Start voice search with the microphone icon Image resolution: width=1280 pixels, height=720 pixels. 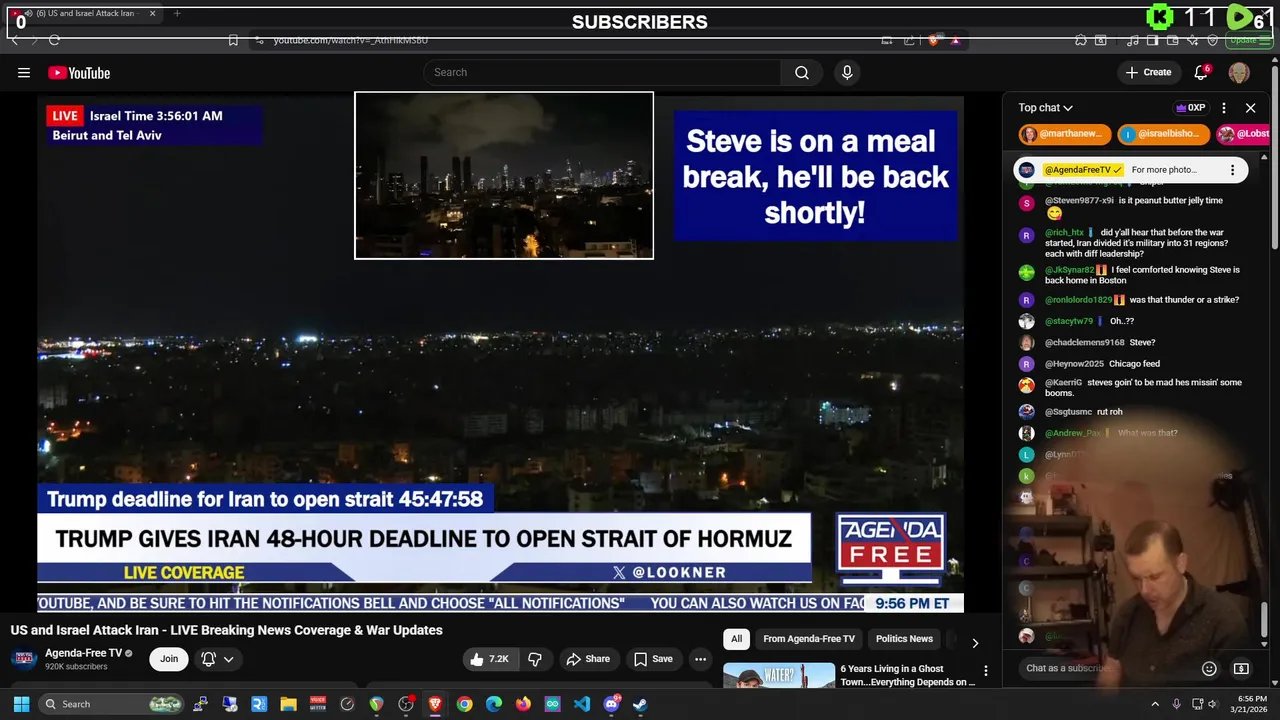(847, 72)
